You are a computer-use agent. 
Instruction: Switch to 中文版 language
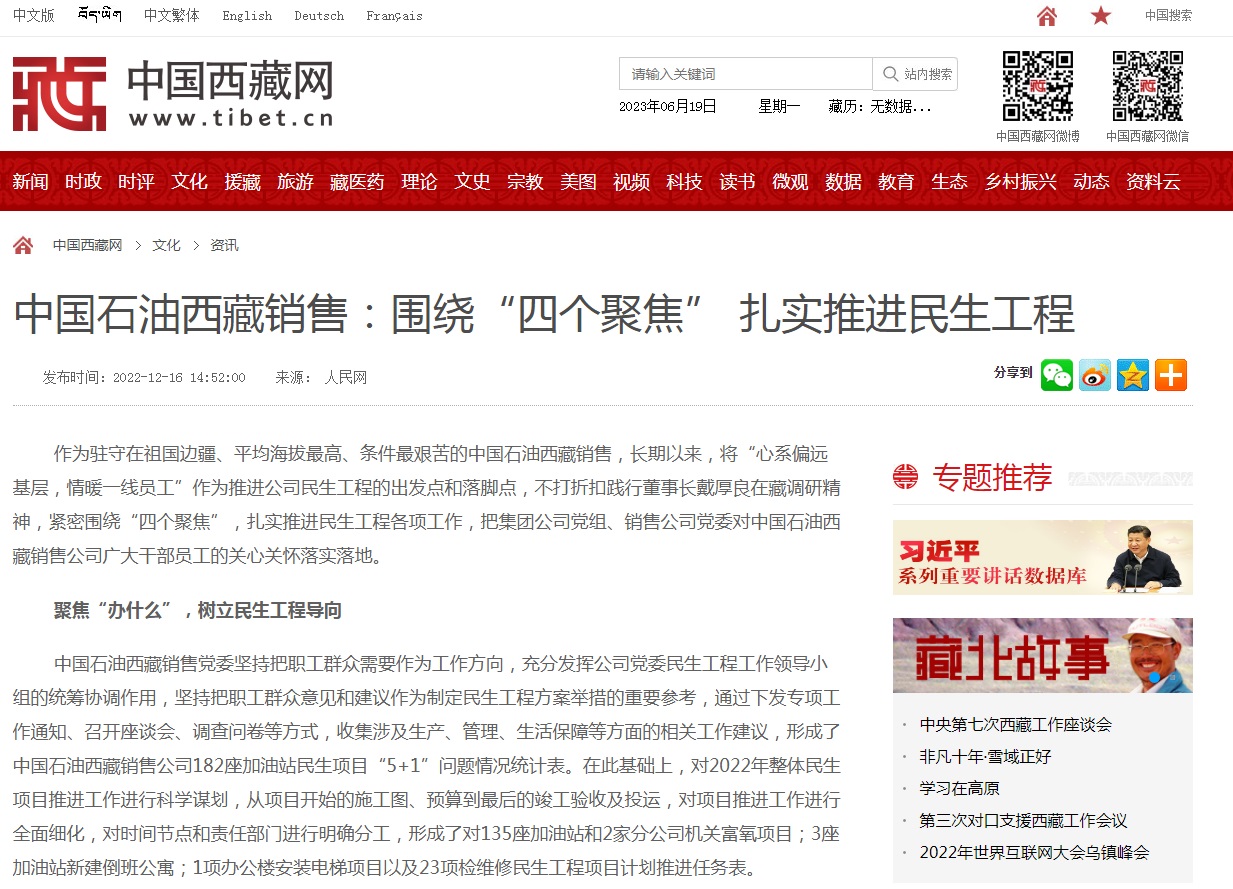click(33, 15)
